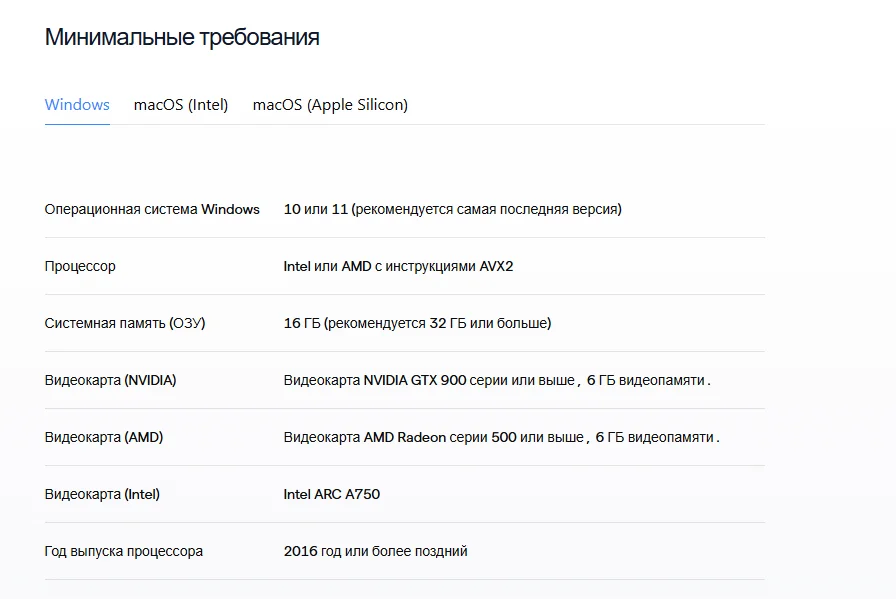
Task: Switch to the Windows tab
Action: (x=77, y=105)
